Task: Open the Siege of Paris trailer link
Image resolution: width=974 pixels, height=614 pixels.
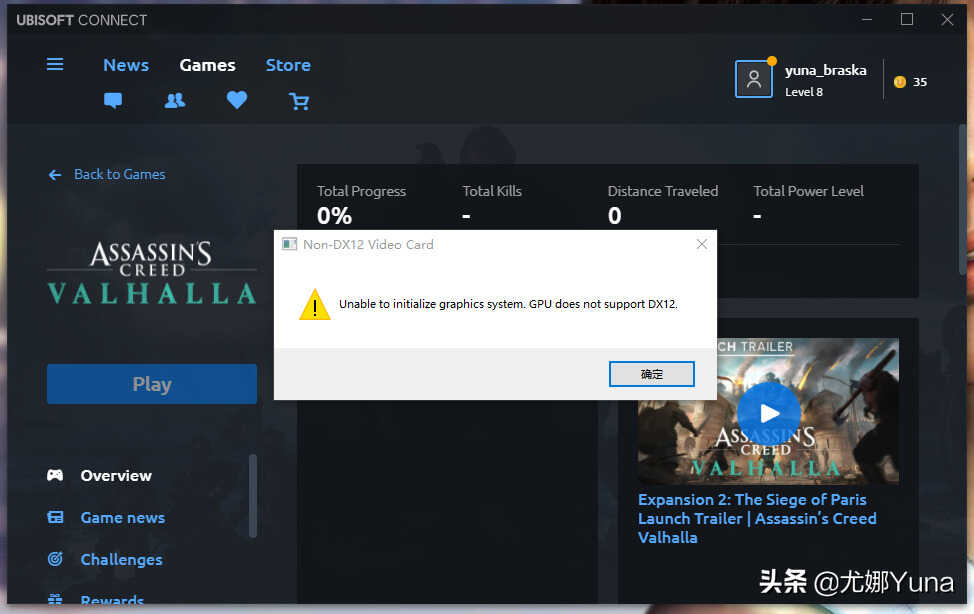Action: [757, 518]
